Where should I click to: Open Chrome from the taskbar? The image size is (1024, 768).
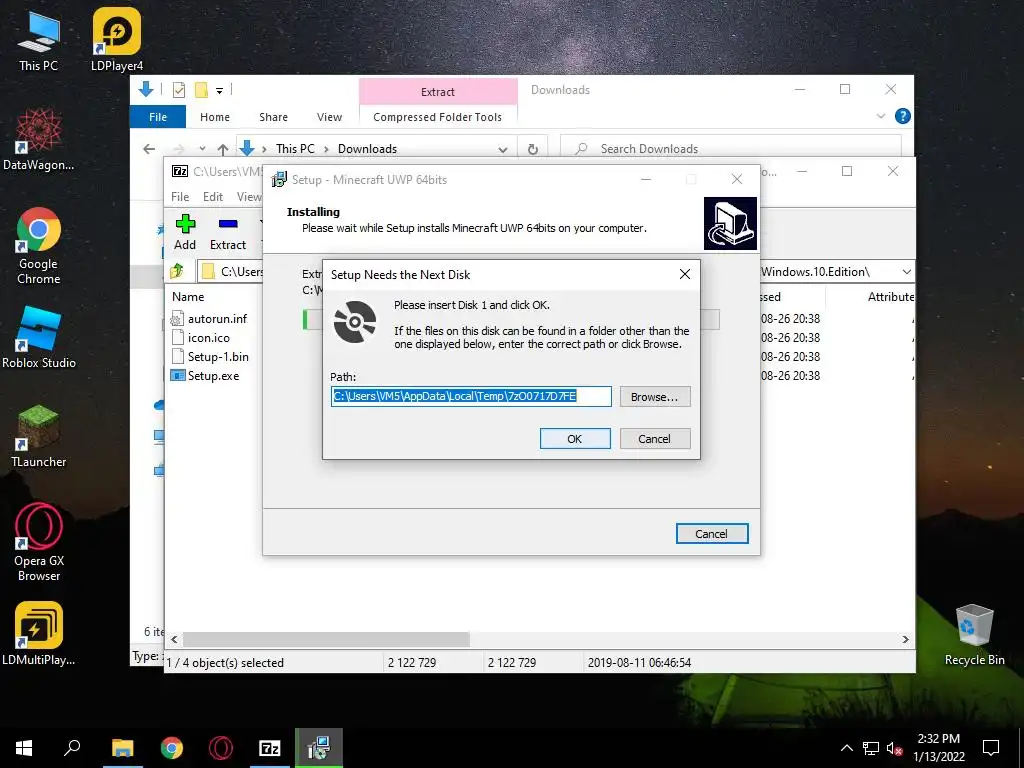172,748
